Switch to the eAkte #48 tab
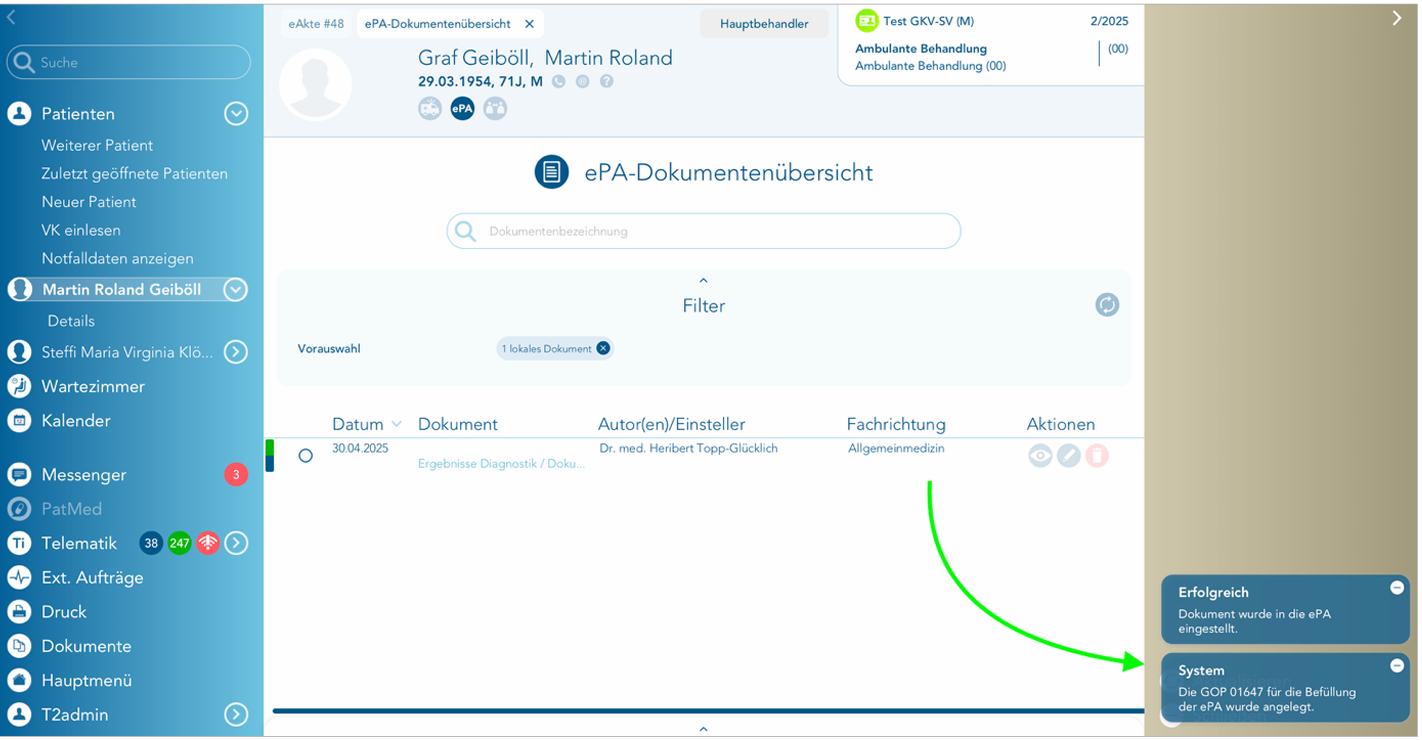The width and height of the screenshot is (1422, 740). click(315, 24)
